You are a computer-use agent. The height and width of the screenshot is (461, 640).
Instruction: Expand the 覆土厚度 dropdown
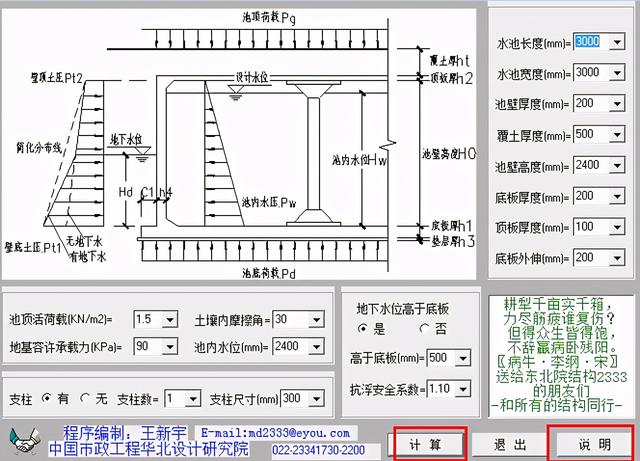point(617,135)
